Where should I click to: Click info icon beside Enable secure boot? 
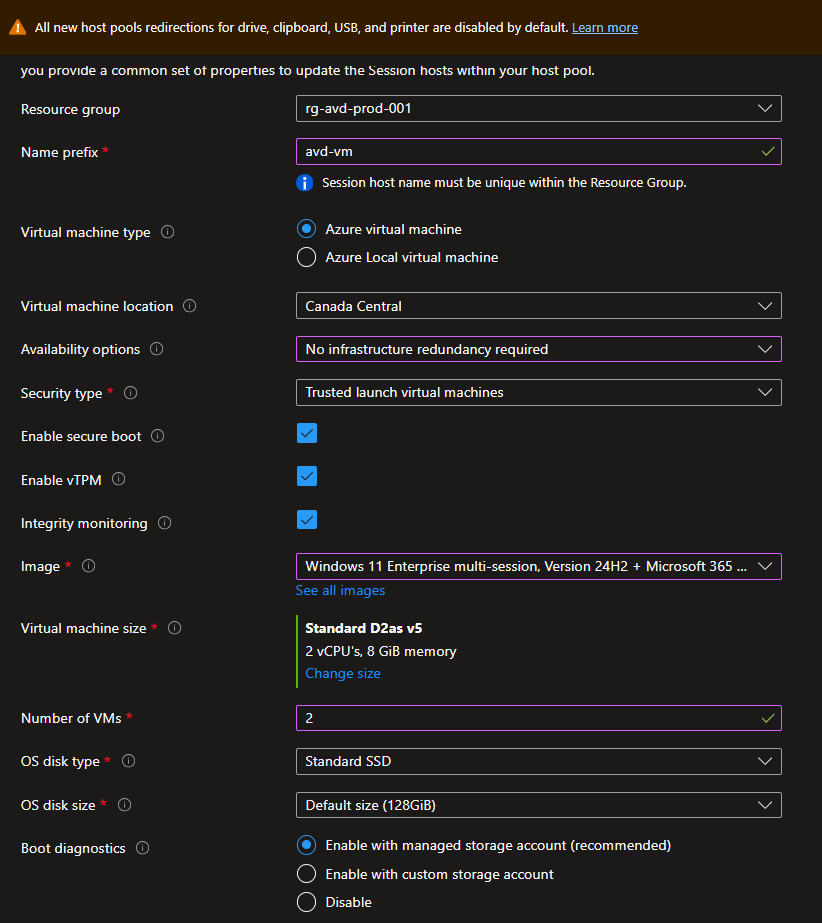(x=157, y=436)
